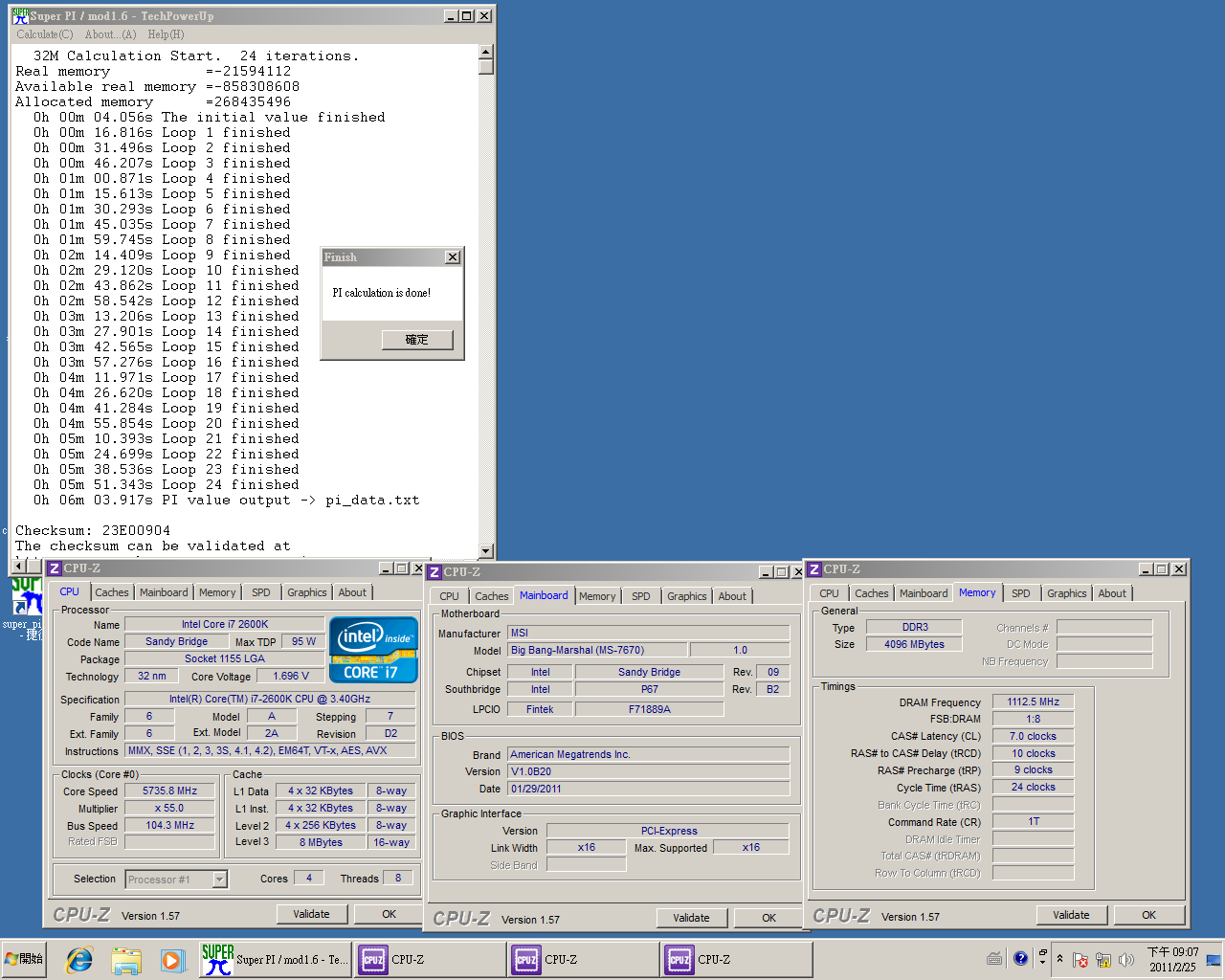Open the Help menu in Super PI
Viewport: 1225px width, 980px height.
(x=166, y=34)
